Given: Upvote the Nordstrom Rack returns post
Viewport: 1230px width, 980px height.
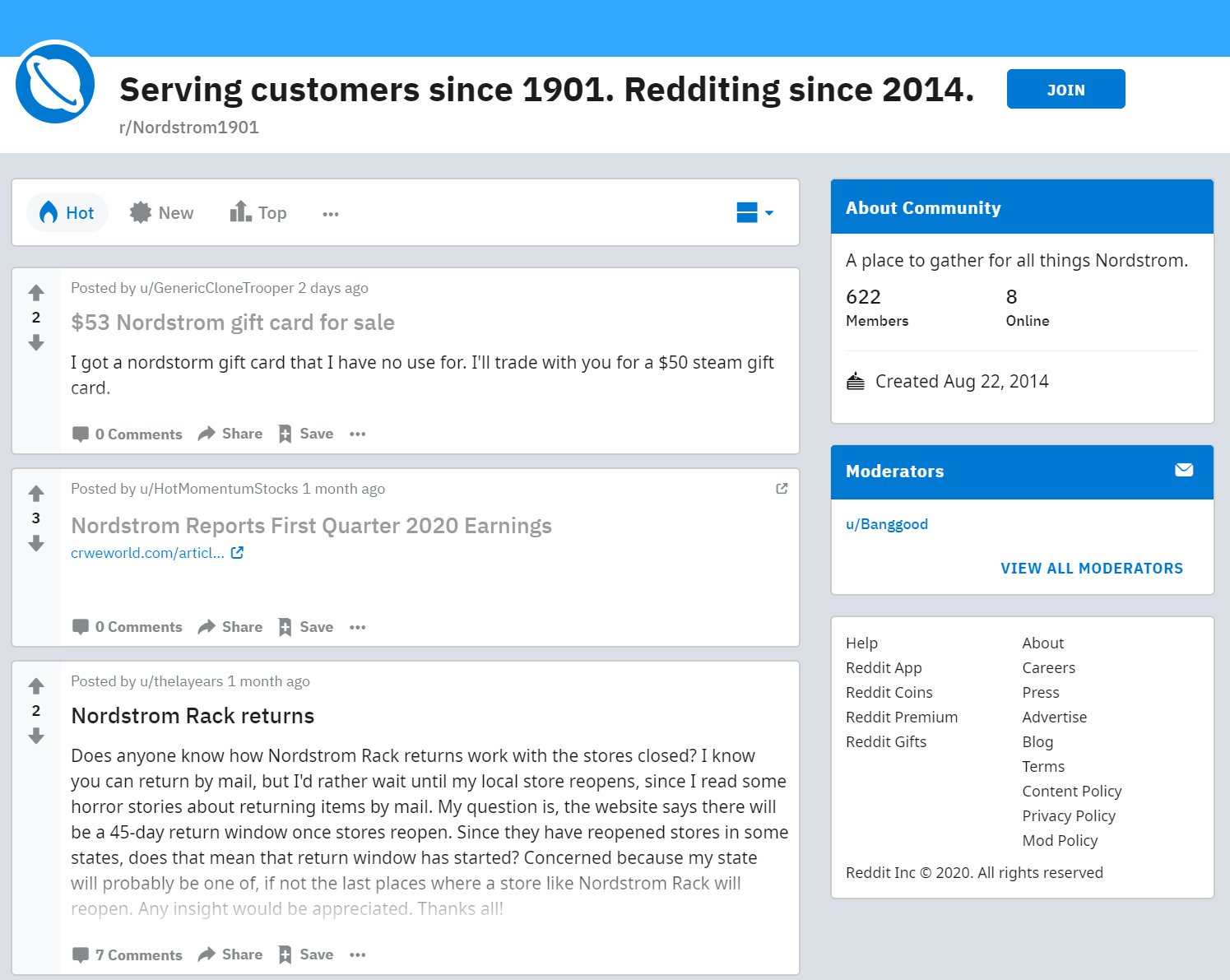Looking at the screenshot, I should click(x=36, y=685).
